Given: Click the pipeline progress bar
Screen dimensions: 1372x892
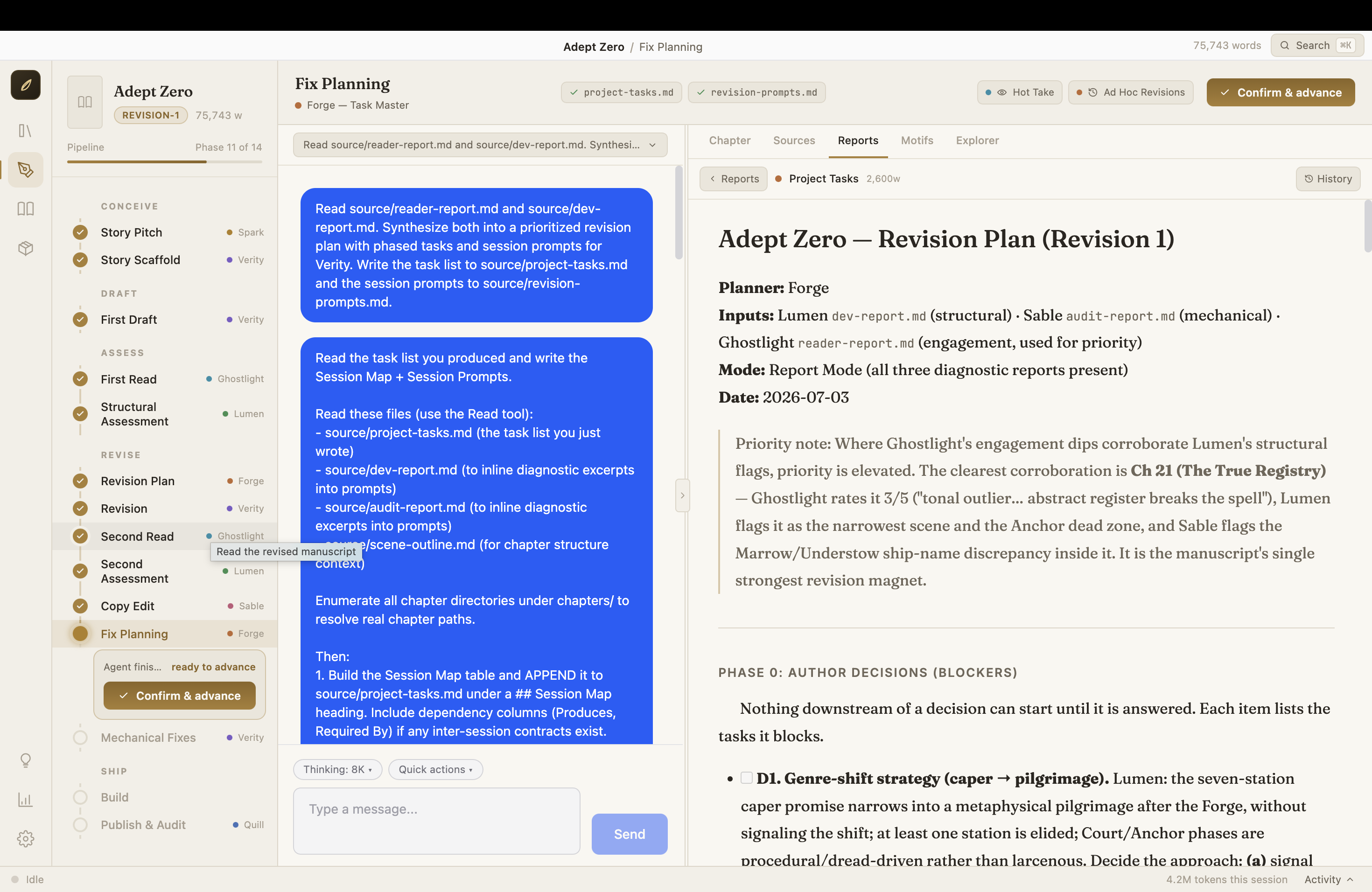Looking at the screenshot, I should tap(164, 162).
